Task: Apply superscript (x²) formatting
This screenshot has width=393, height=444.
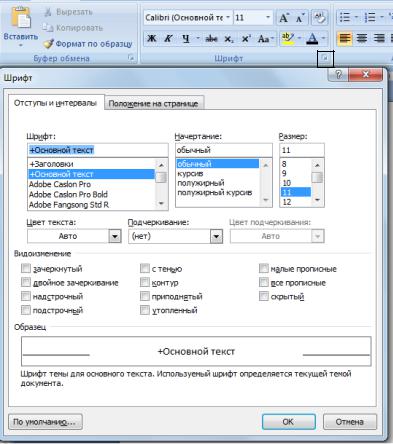Action: [246, 39]
